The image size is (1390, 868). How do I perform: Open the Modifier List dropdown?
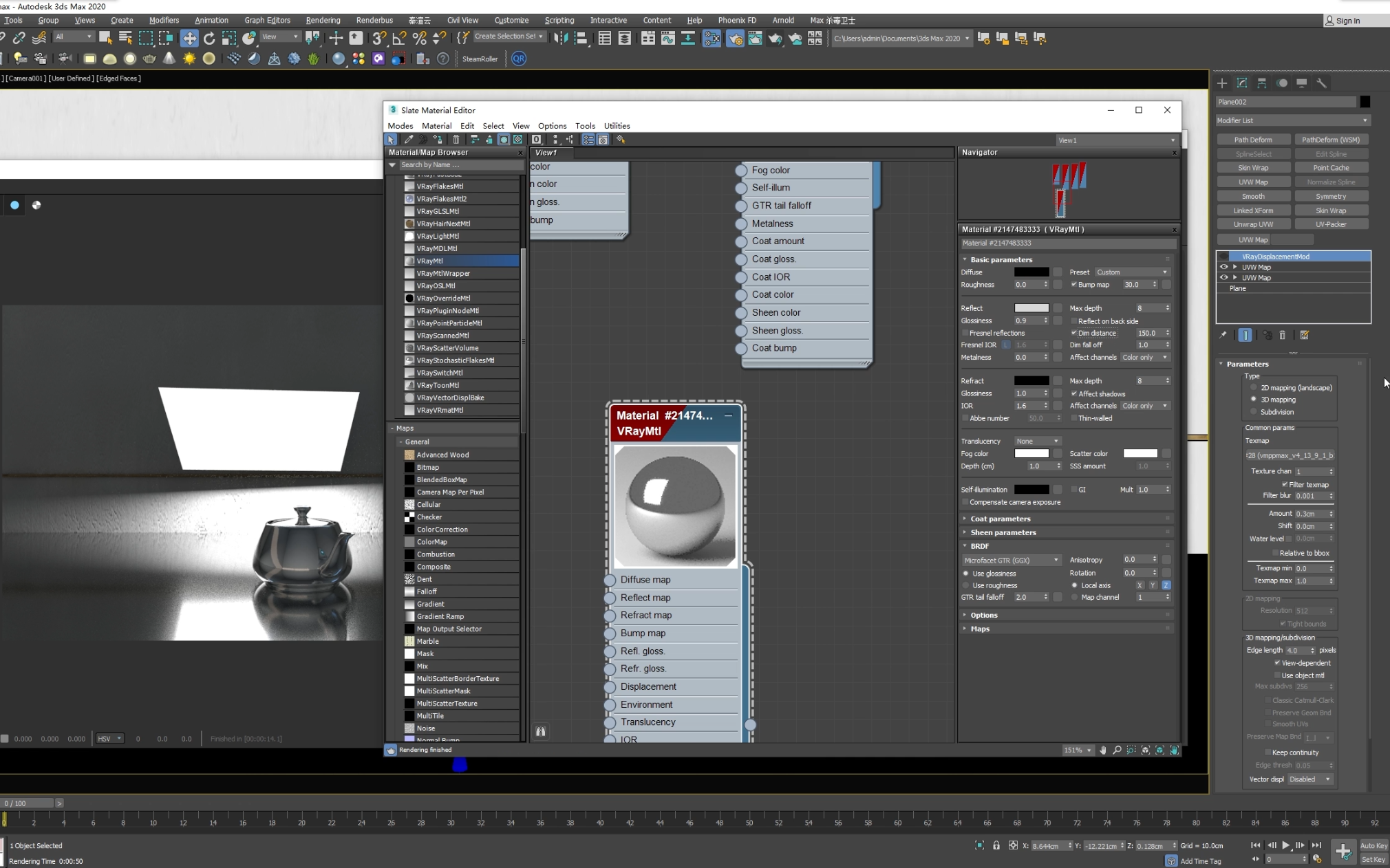pos(1292,120)
